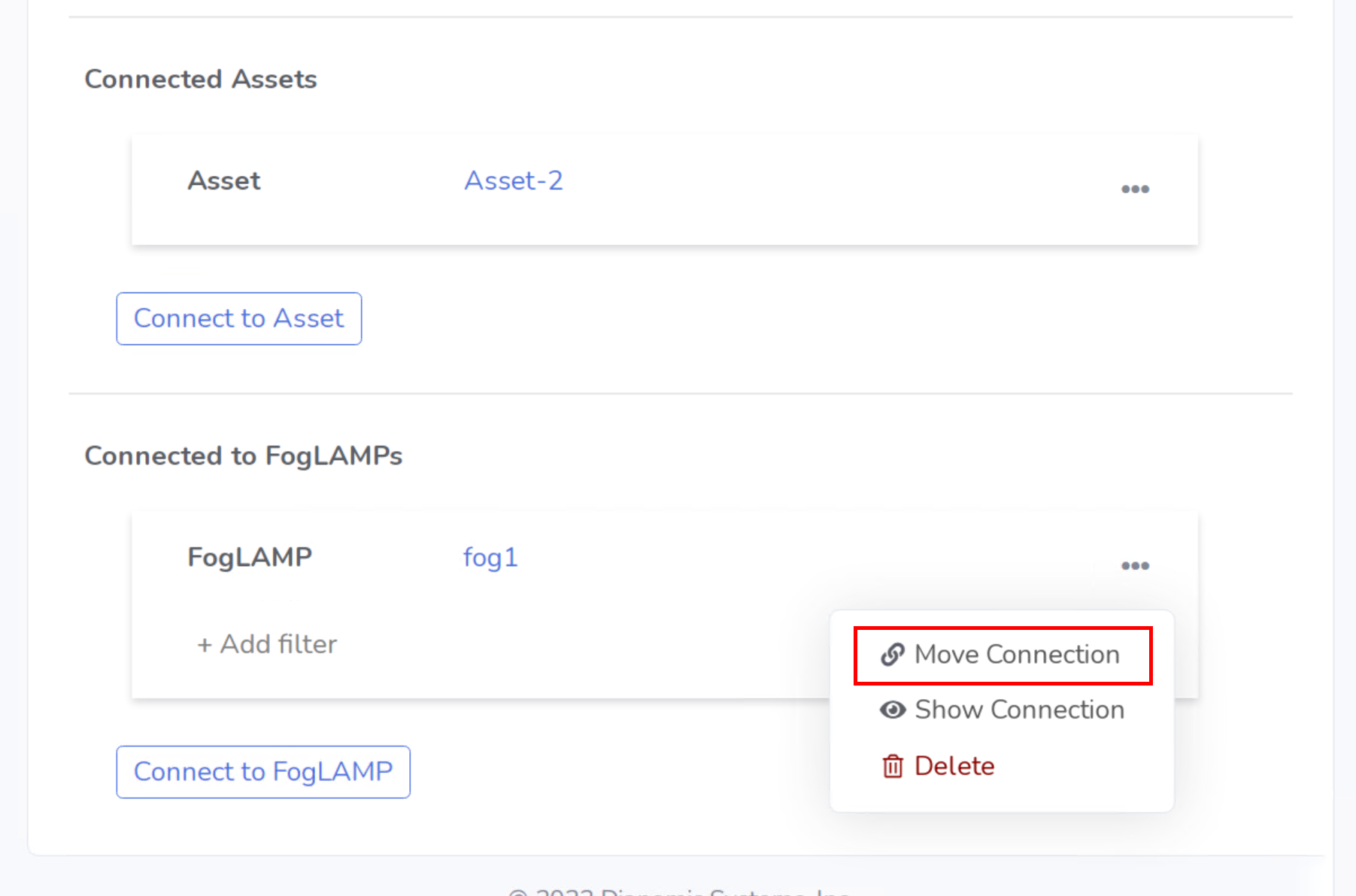This screenshot has width=1356, height=896.
Task: Click the copyright footer text
Action: [679, 891]
